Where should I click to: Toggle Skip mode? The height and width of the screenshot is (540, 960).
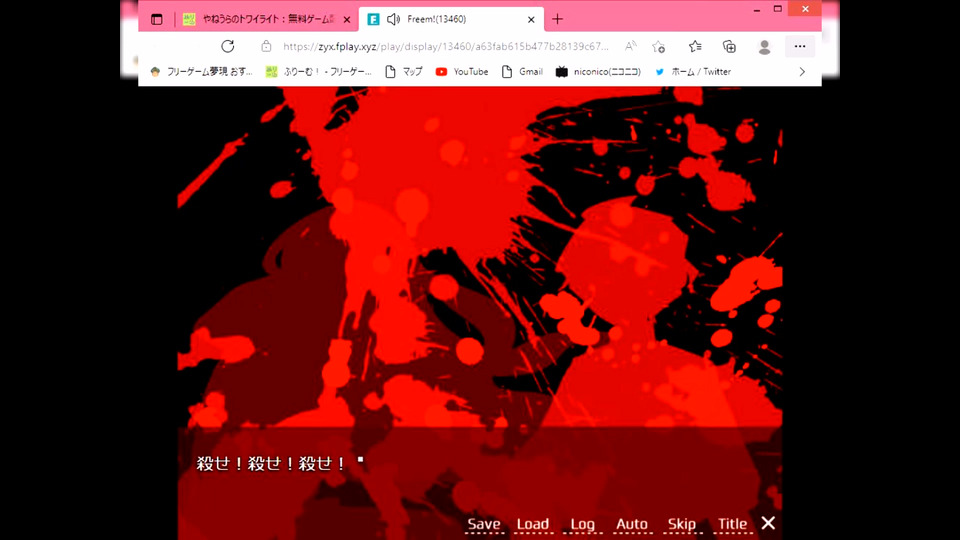[x=681, y=524]
